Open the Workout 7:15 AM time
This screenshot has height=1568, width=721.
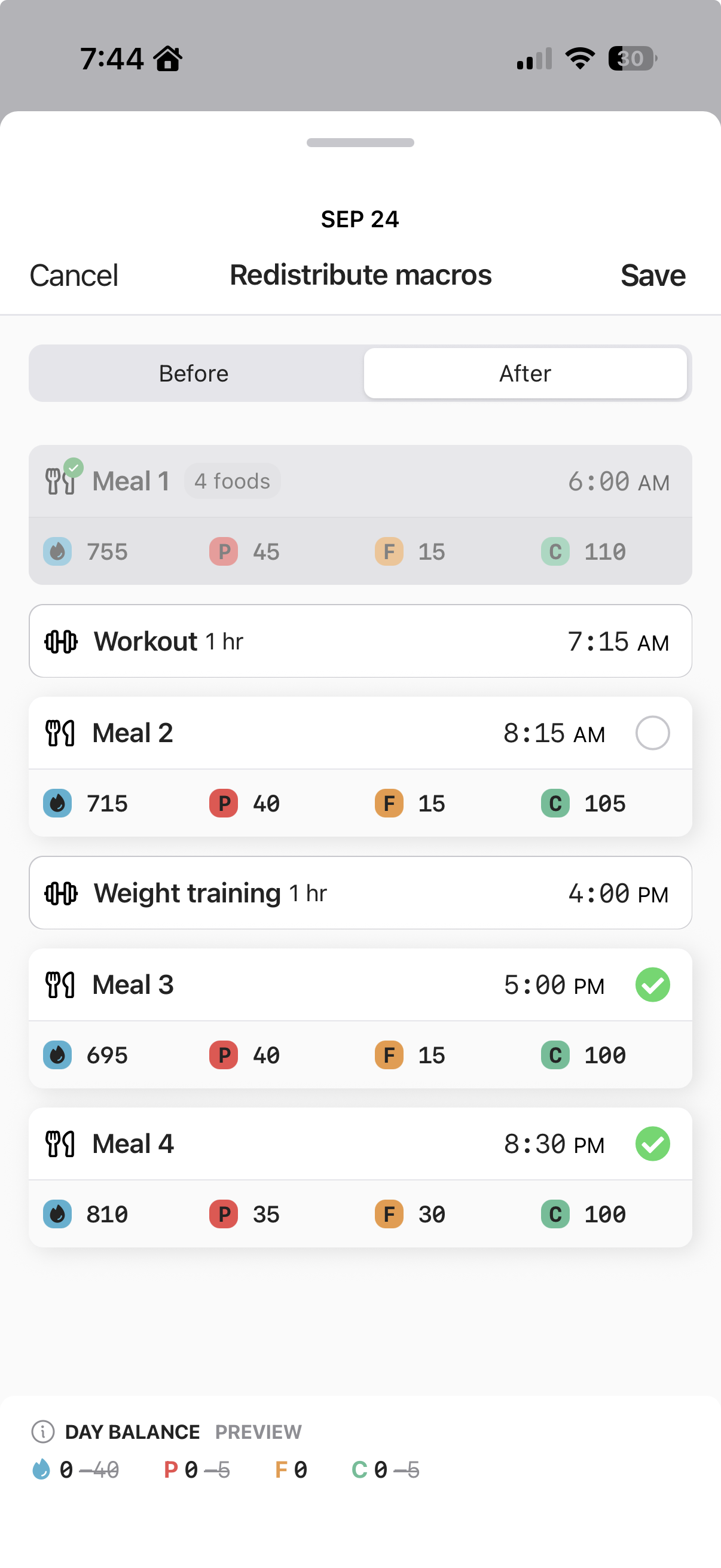point(618,642)
